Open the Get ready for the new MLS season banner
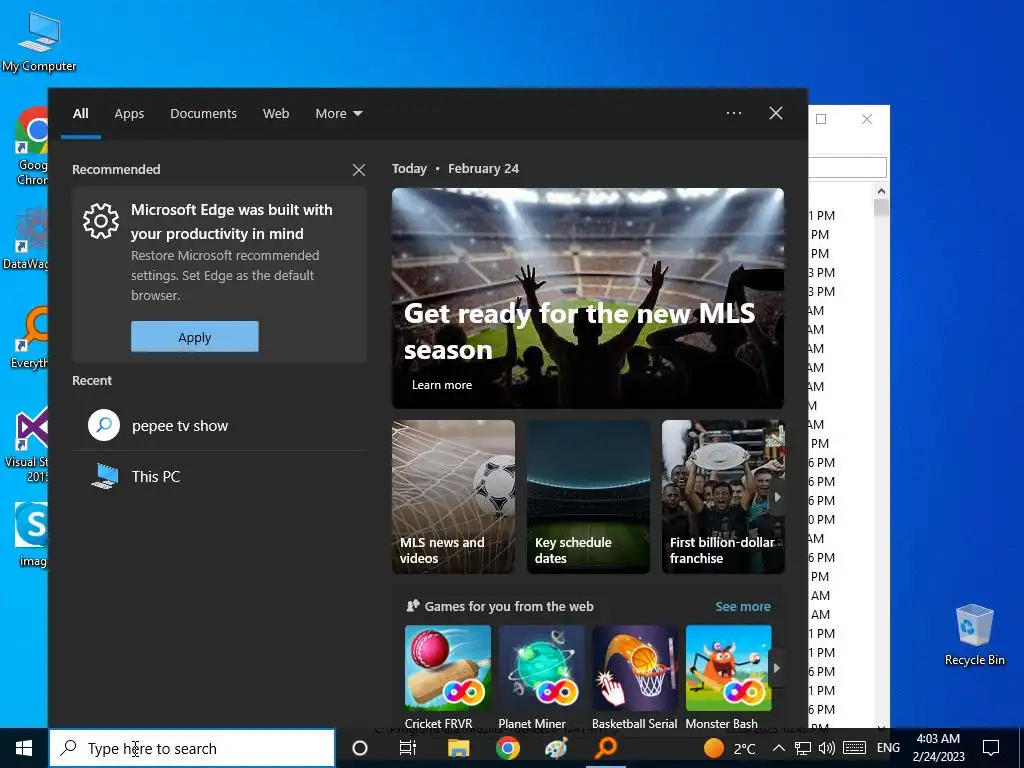This screenshot has height=768, width=1024. pos(588,298)
